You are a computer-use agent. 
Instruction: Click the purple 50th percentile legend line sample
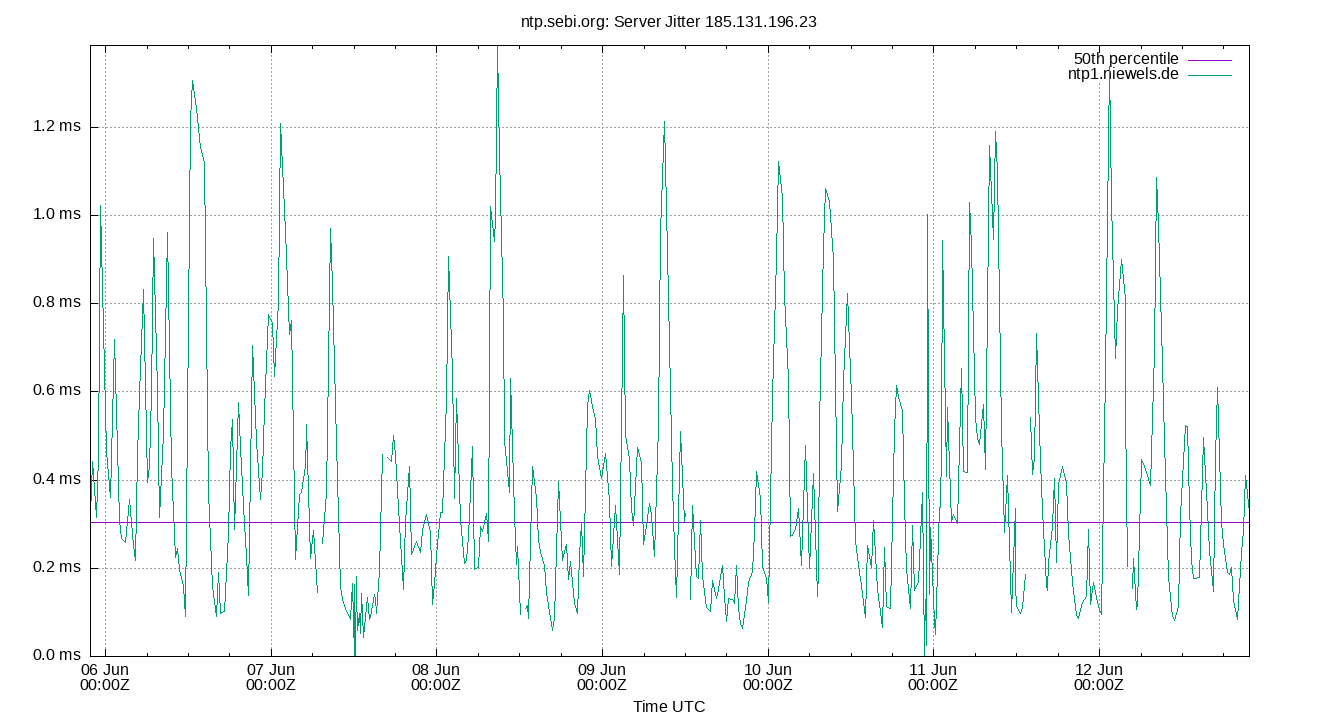pos(1210,60)
